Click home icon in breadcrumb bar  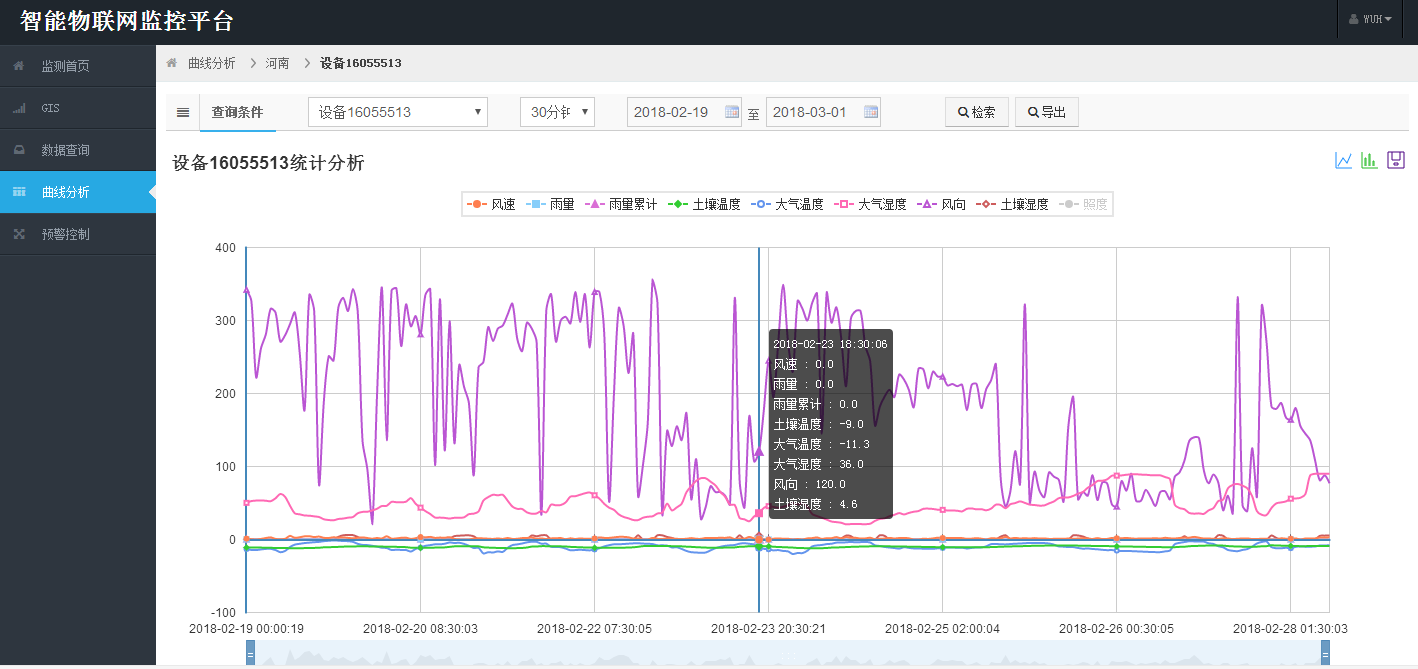pos(172,63)
